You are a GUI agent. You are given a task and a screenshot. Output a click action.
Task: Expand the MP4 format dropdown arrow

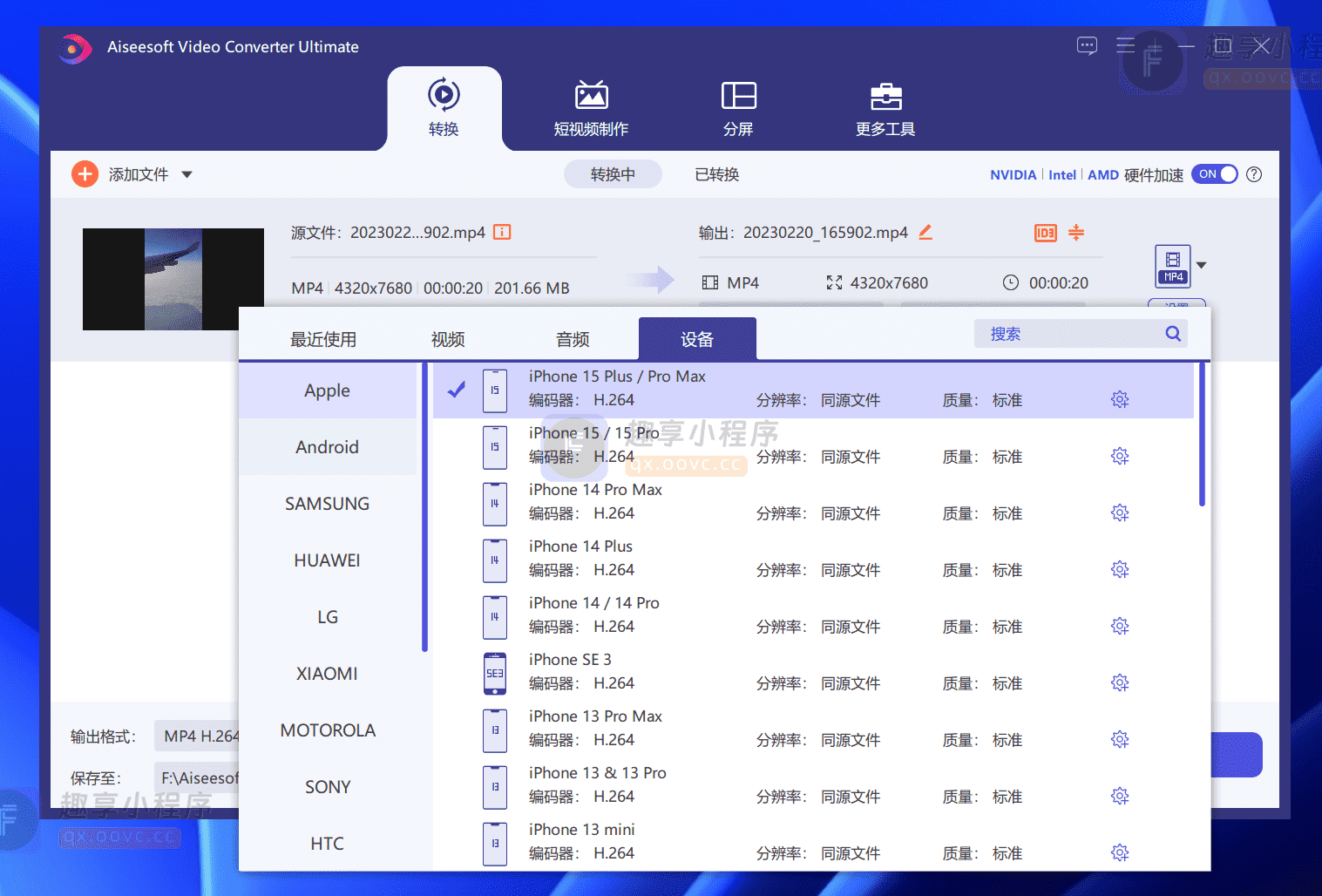pos(1202,265)
